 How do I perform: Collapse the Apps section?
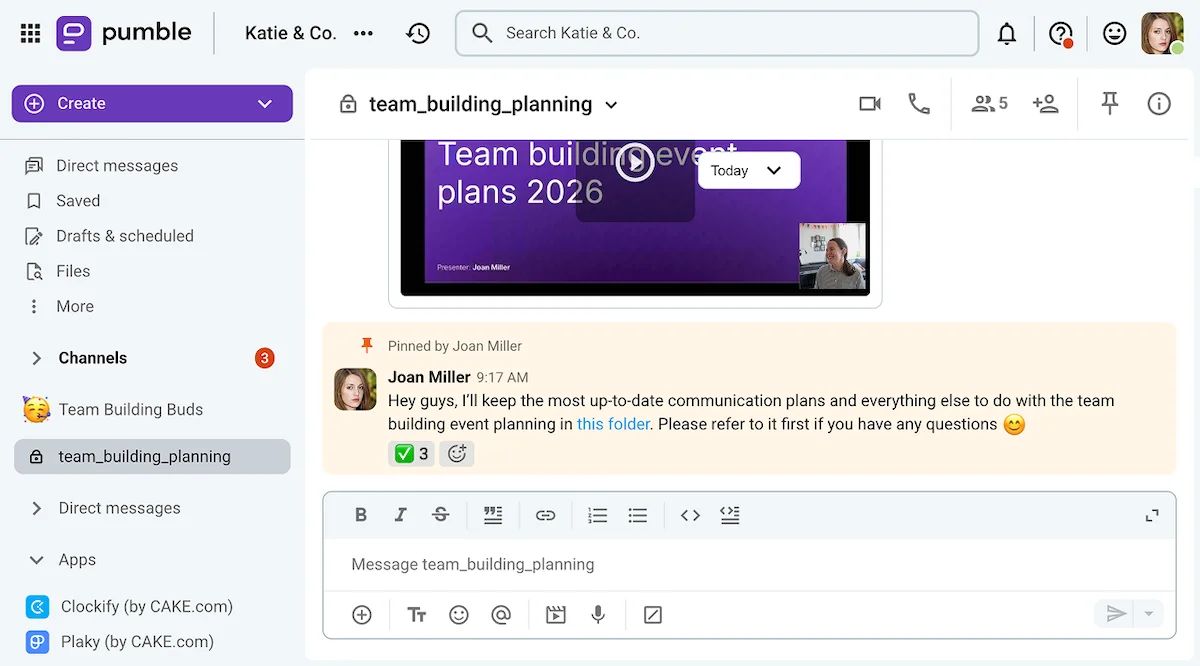(x=37, y=560)
